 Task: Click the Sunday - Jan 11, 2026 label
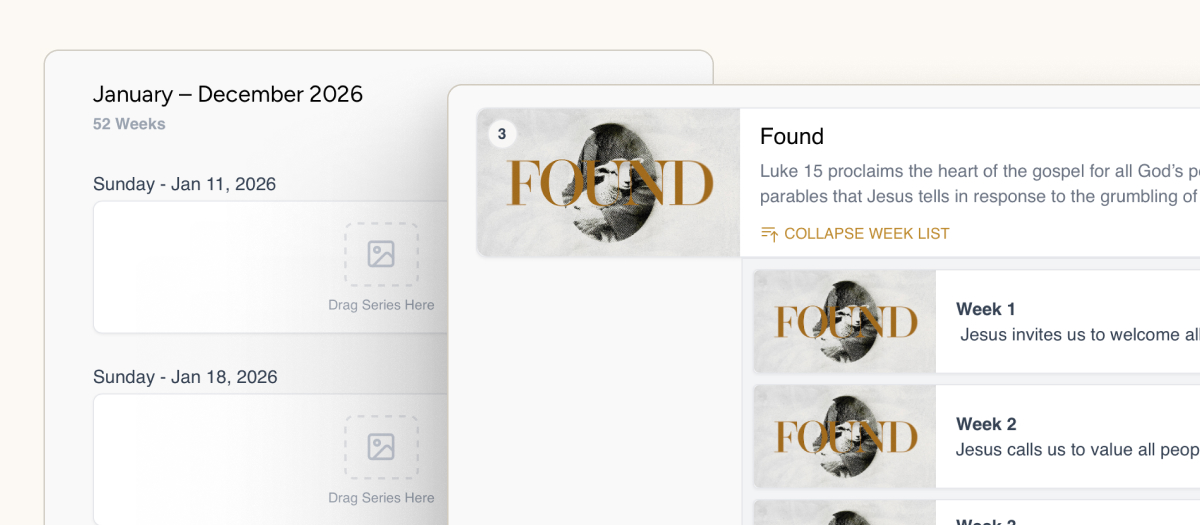point(185,184)
